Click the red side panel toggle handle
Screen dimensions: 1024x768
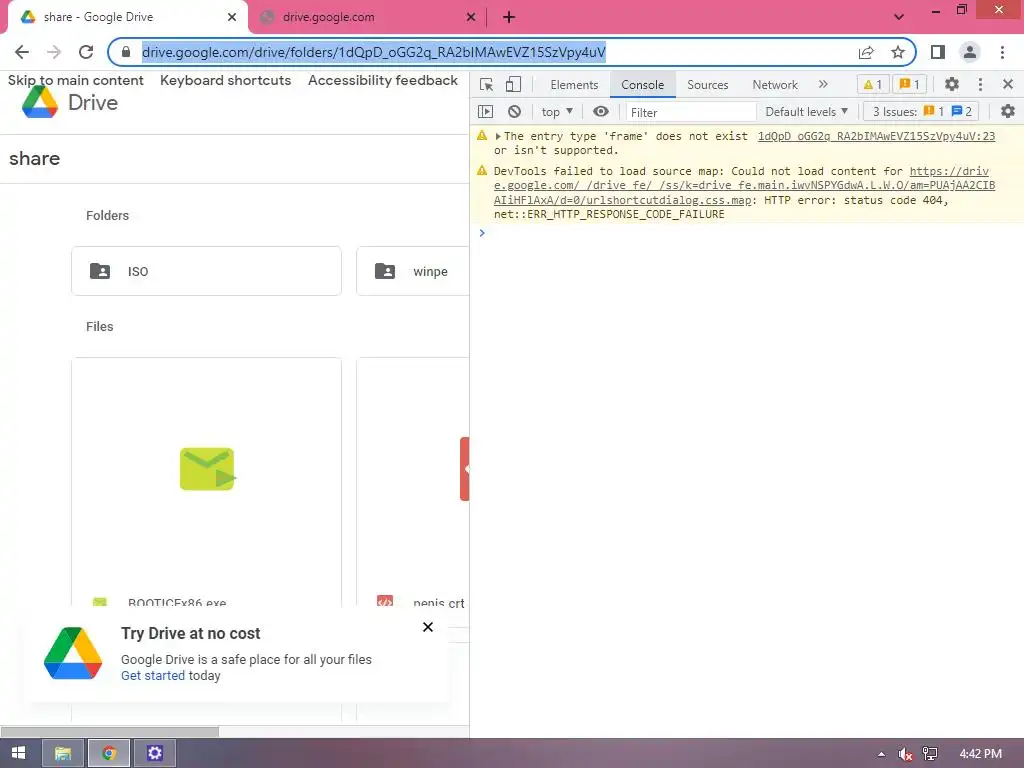coord(464,469)
